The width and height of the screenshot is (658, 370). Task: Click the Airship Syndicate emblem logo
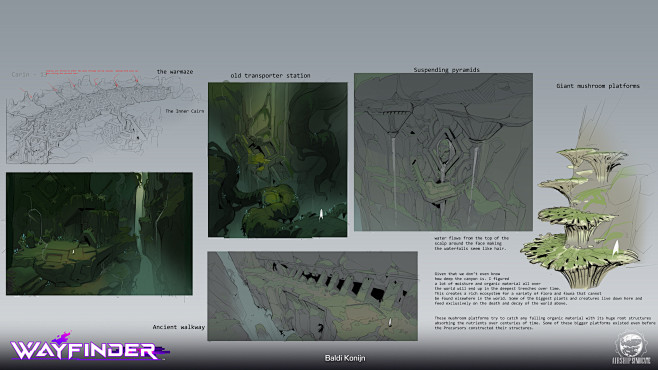(630, 348)
